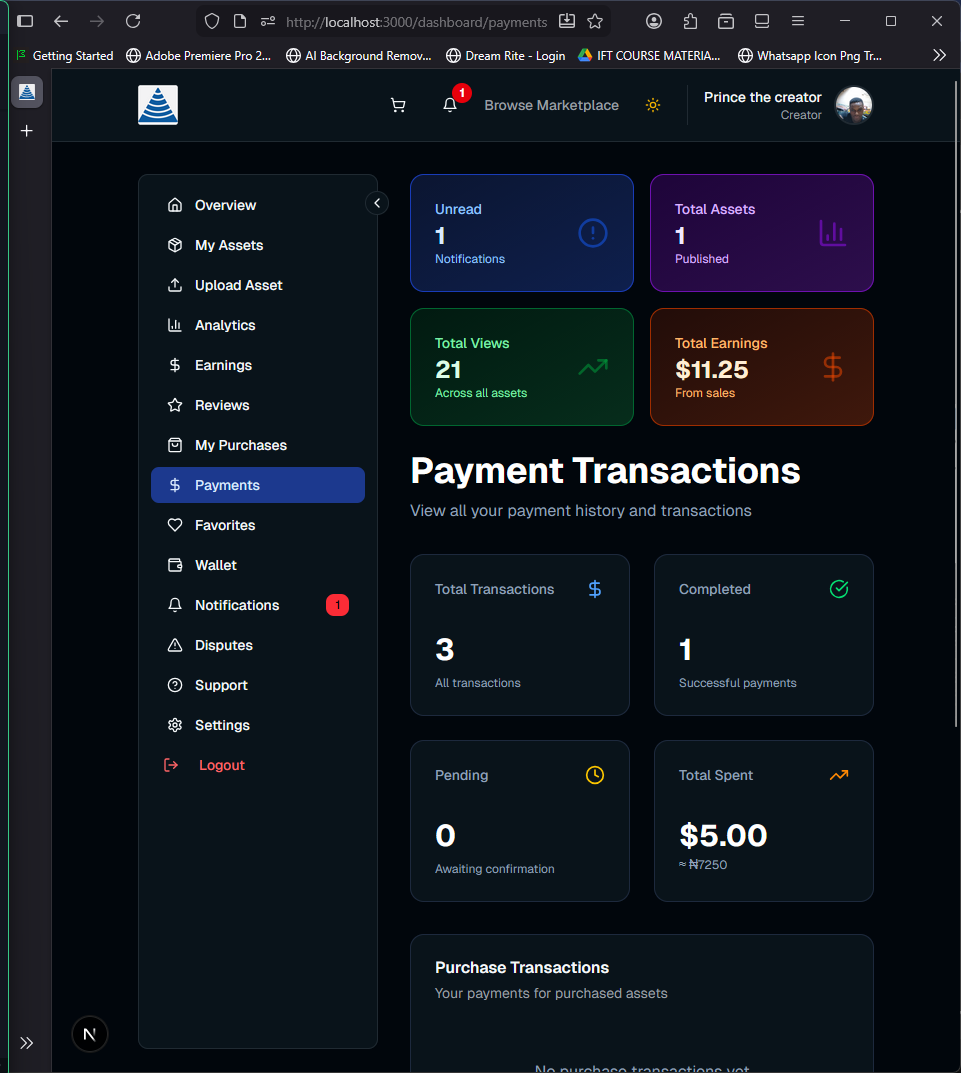This screenshot has width=961, height=1073.
Task: Click the Next.js dev tools badge
Action: [90, 1034]
